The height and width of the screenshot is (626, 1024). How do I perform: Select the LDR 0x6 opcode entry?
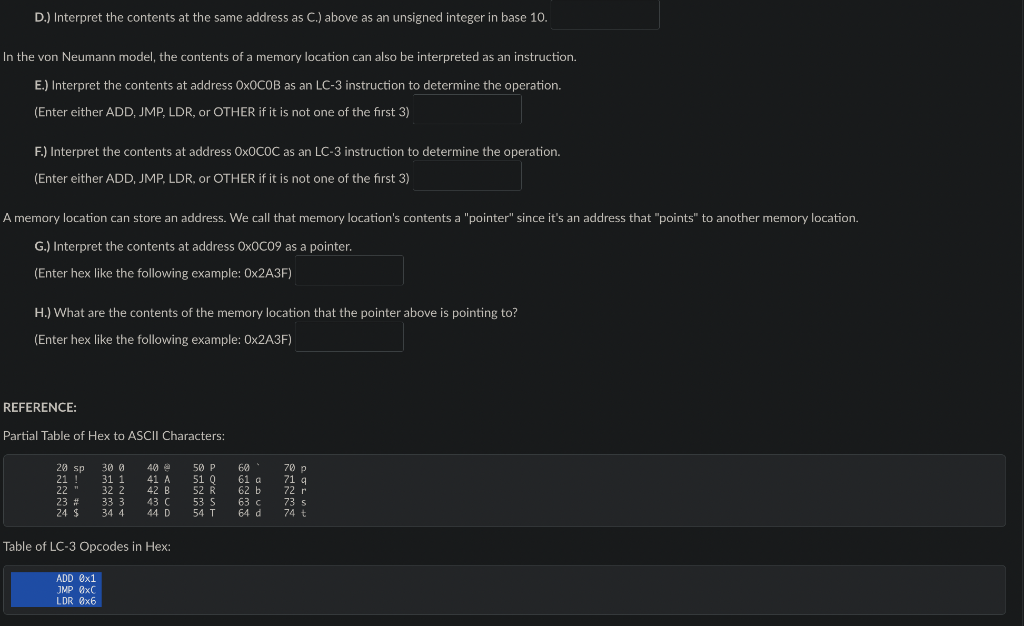55,600
